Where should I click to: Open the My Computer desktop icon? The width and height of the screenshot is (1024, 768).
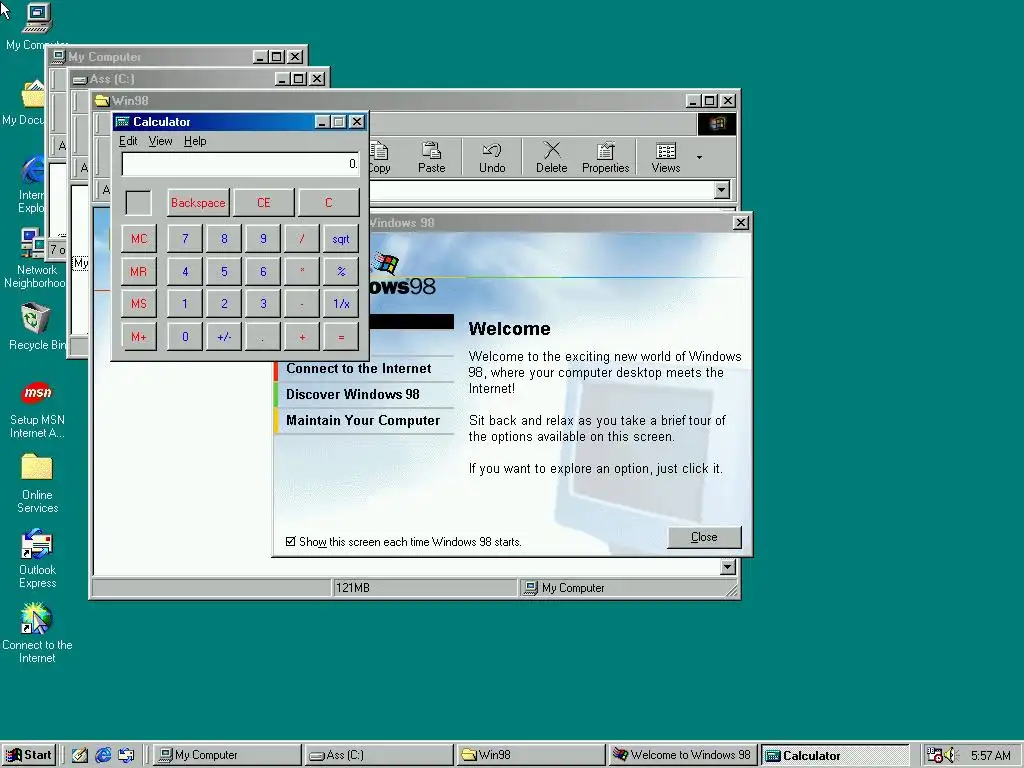37,26
